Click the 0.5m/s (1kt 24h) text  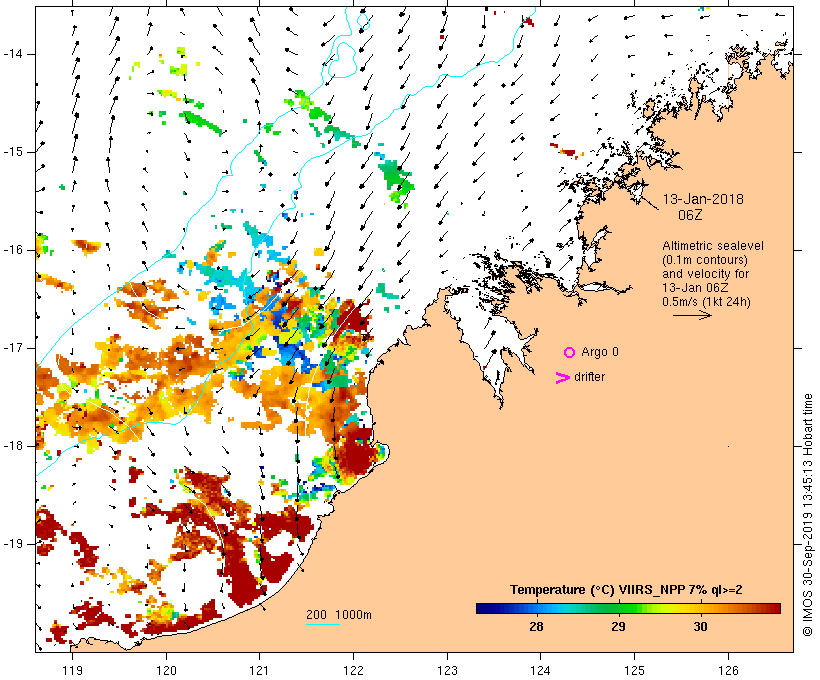pos(706,302)
